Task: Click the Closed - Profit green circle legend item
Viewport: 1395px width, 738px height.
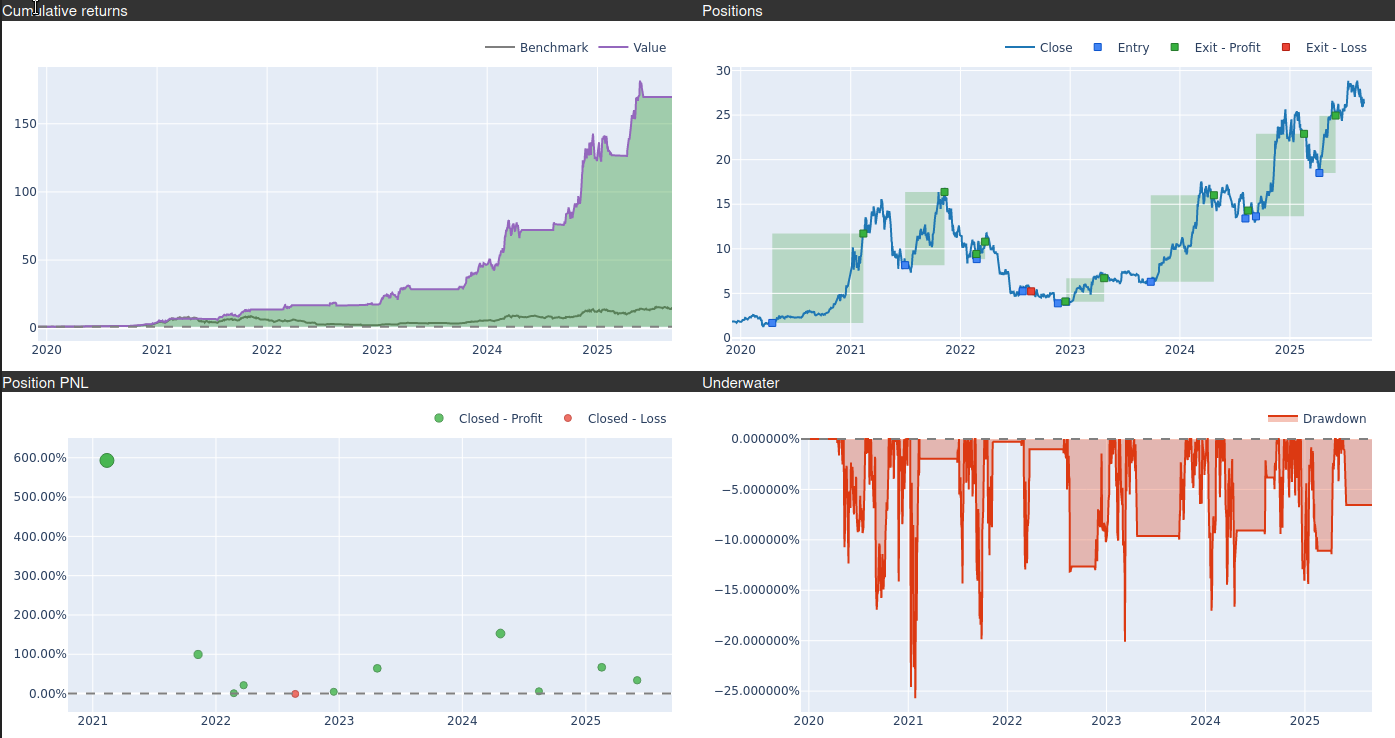Action: (439, 419)
